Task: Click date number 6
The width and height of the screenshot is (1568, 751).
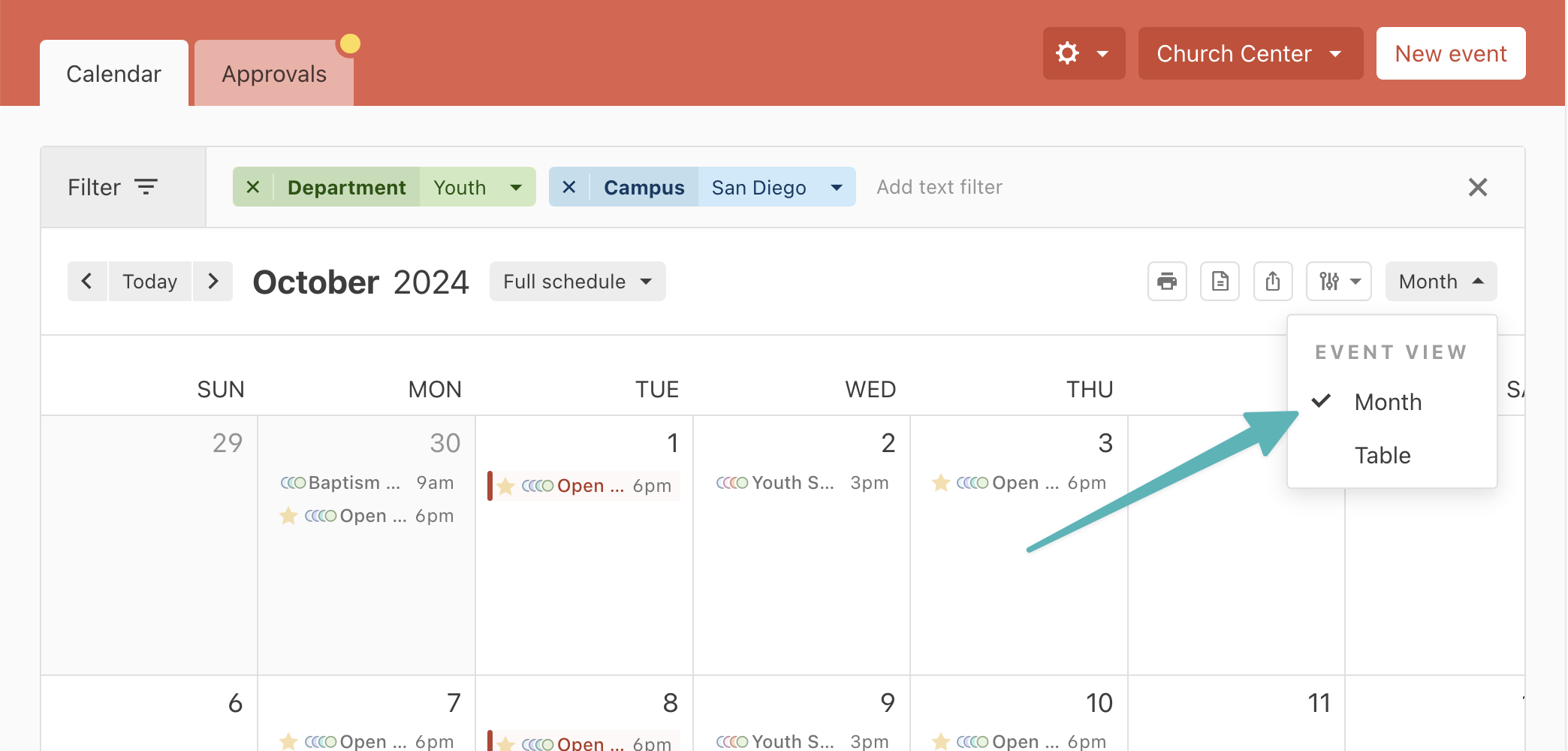Action: [x=235, y=703]
